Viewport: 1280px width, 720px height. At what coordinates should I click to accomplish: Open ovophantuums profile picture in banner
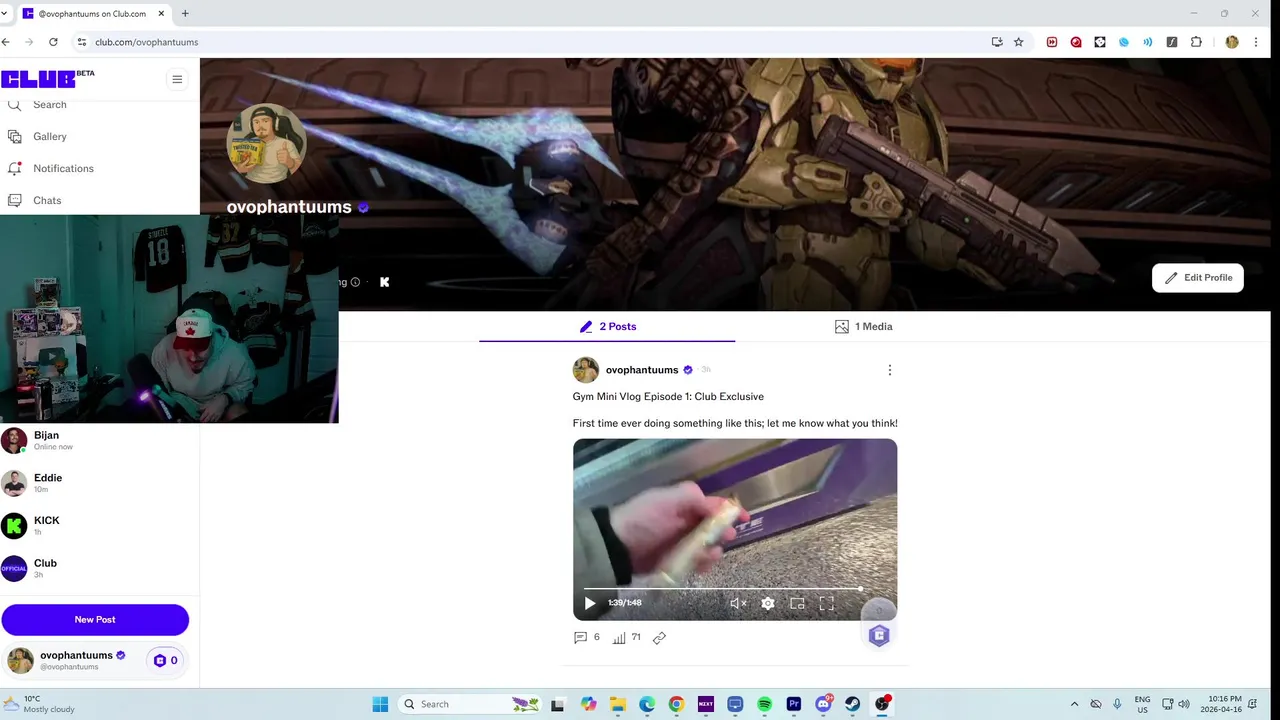tap(266, 144)
